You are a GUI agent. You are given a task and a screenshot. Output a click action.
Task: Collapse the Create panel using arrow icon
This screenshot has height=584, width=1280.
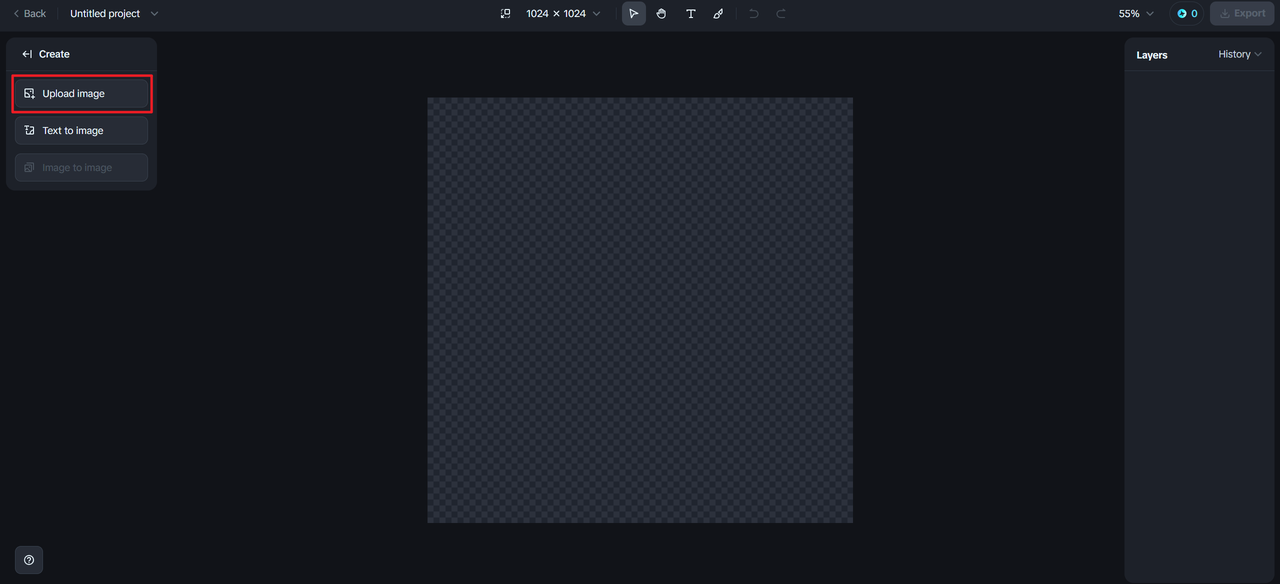[27, 54]
